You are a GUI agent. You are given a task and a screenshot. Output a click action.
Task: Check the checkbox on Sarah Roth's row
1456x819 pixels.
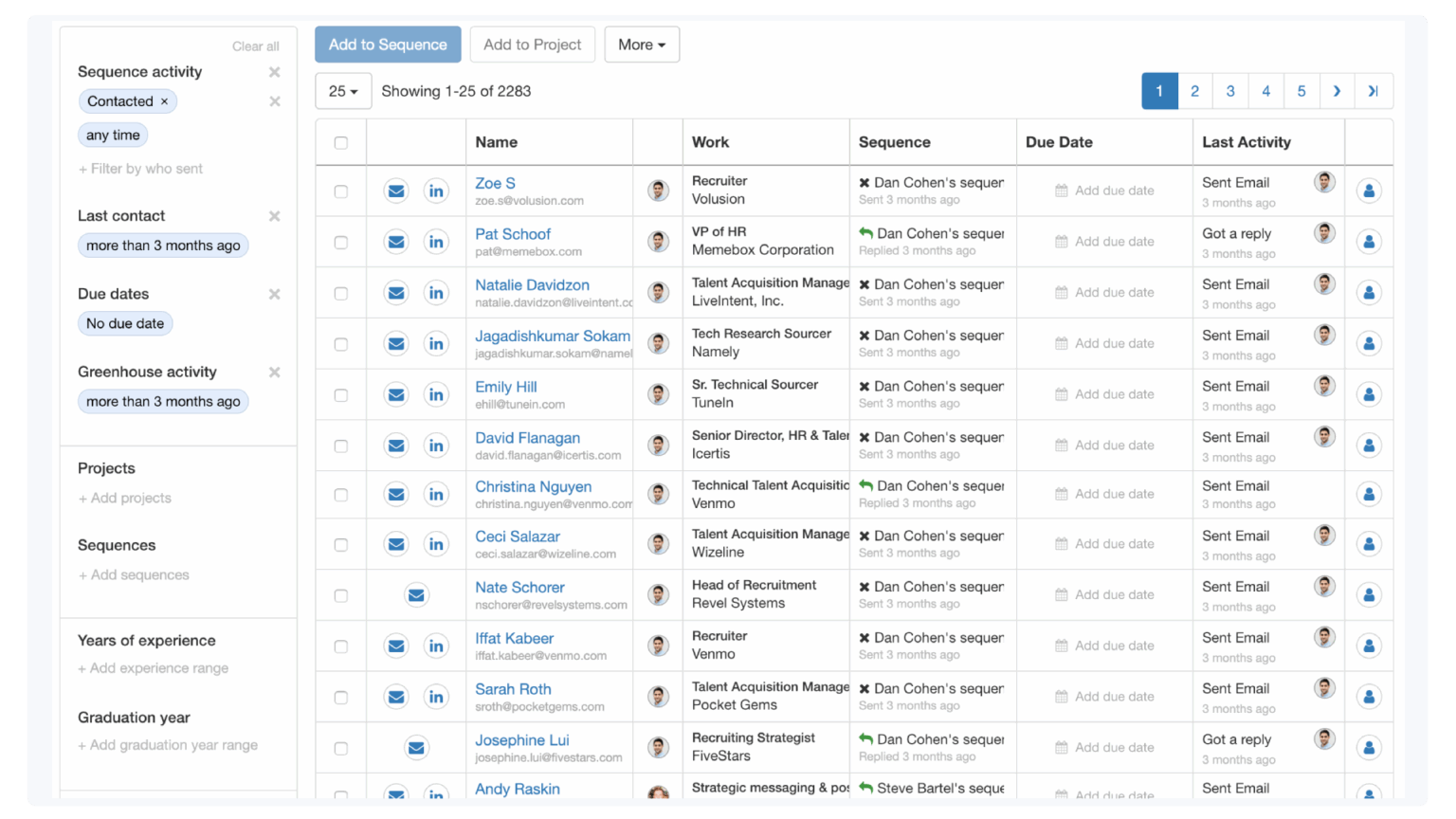tap(341, 696)
